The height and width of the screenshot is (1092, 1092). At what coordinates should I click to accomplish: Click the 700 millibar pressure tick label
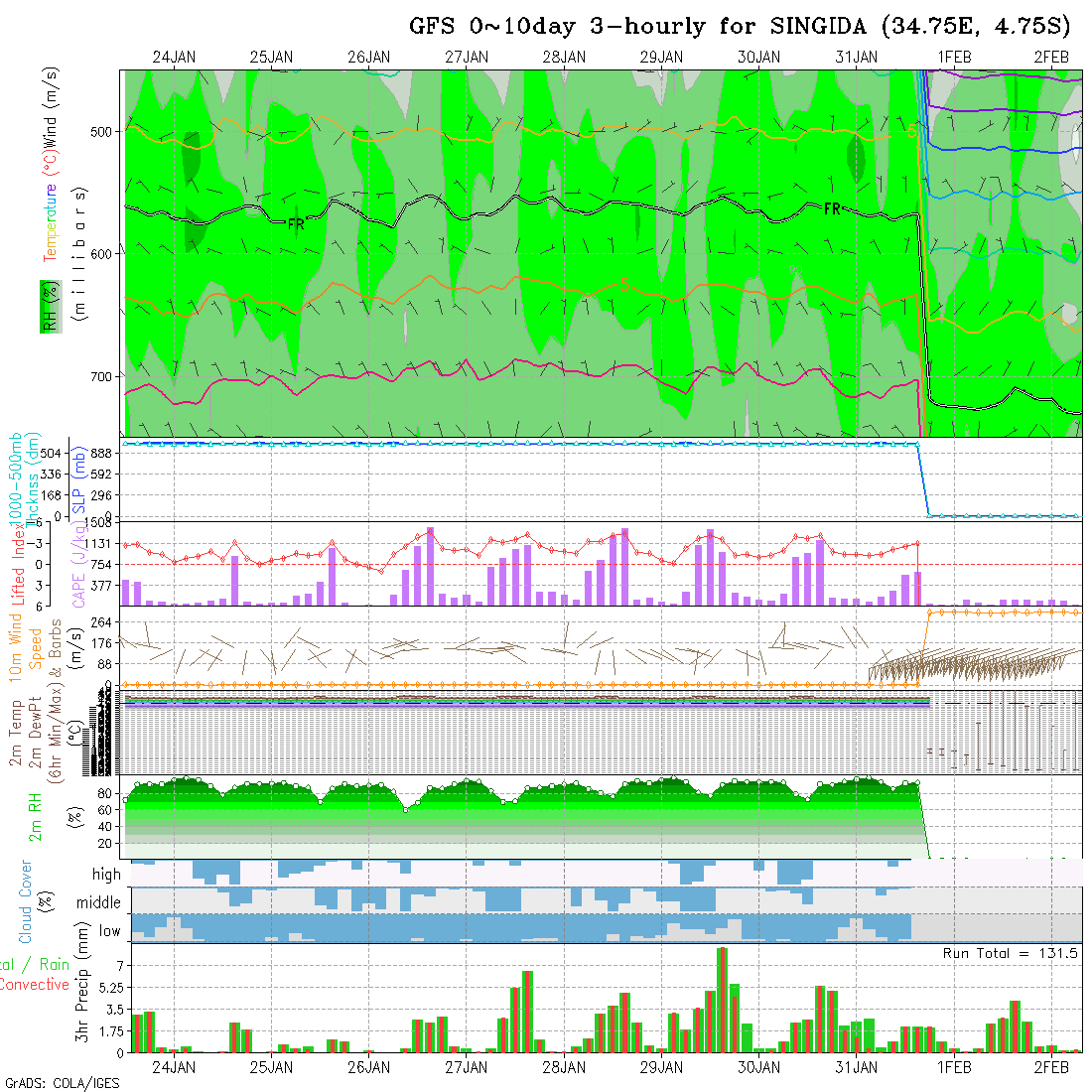coord(100,377)
